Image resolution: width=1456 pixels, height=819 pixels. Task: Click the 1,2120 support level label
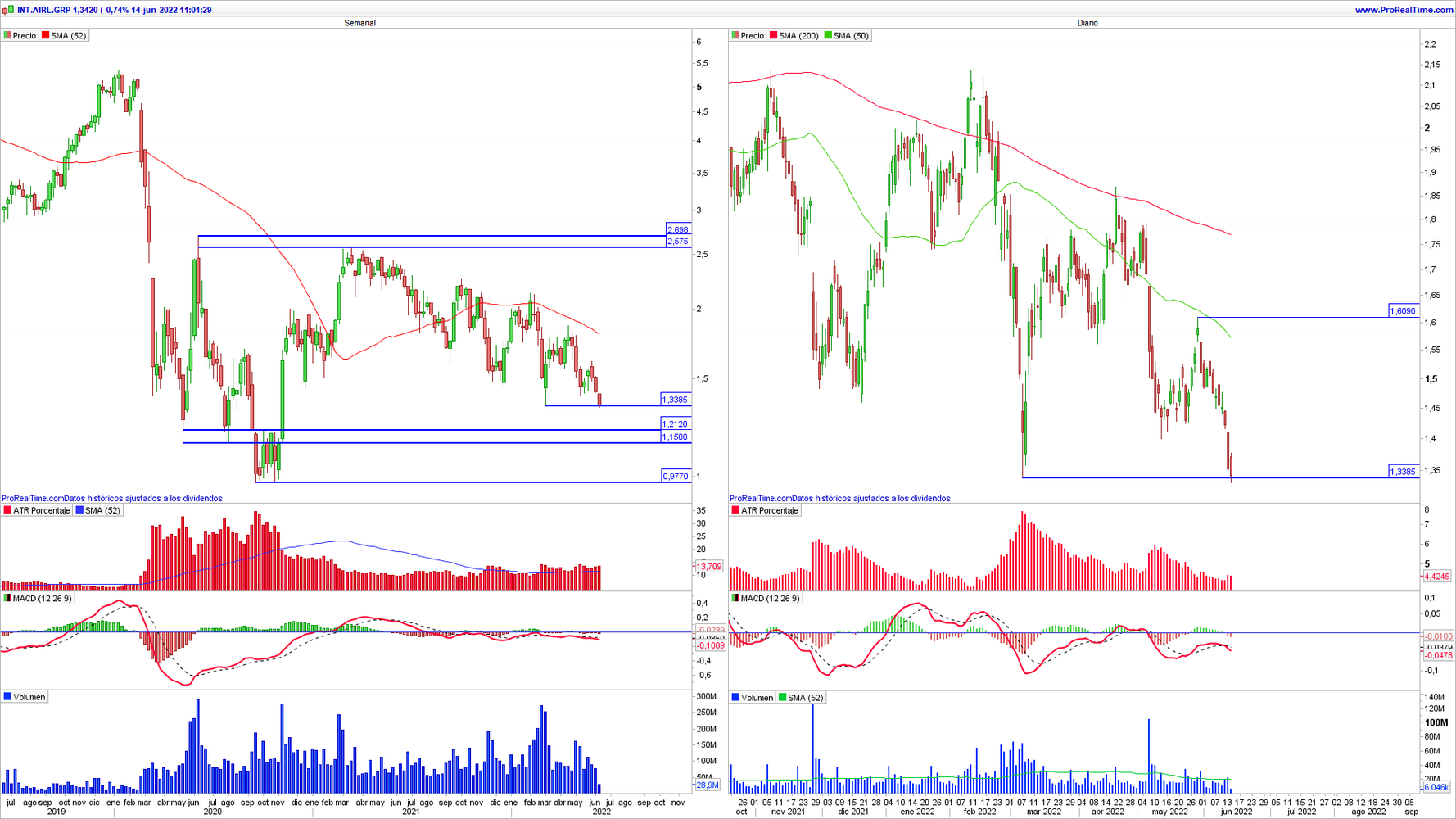675,423
